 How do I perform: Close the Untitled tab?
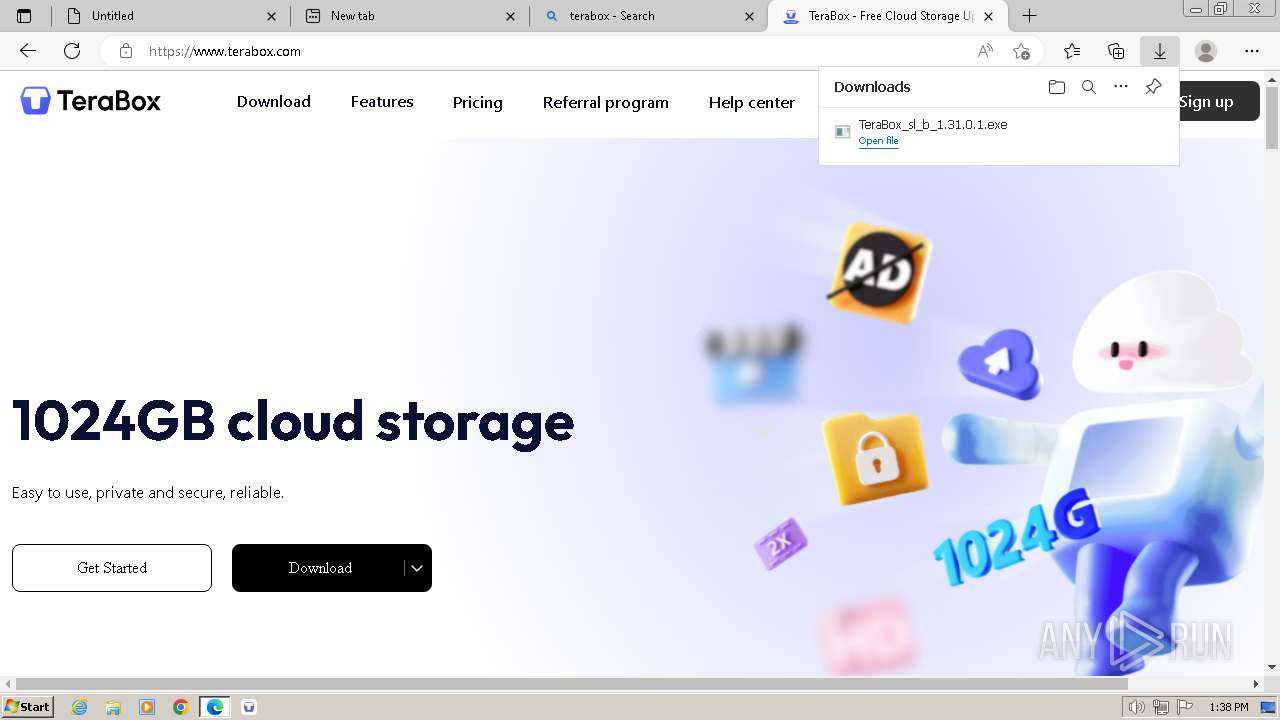click(271, 16)
